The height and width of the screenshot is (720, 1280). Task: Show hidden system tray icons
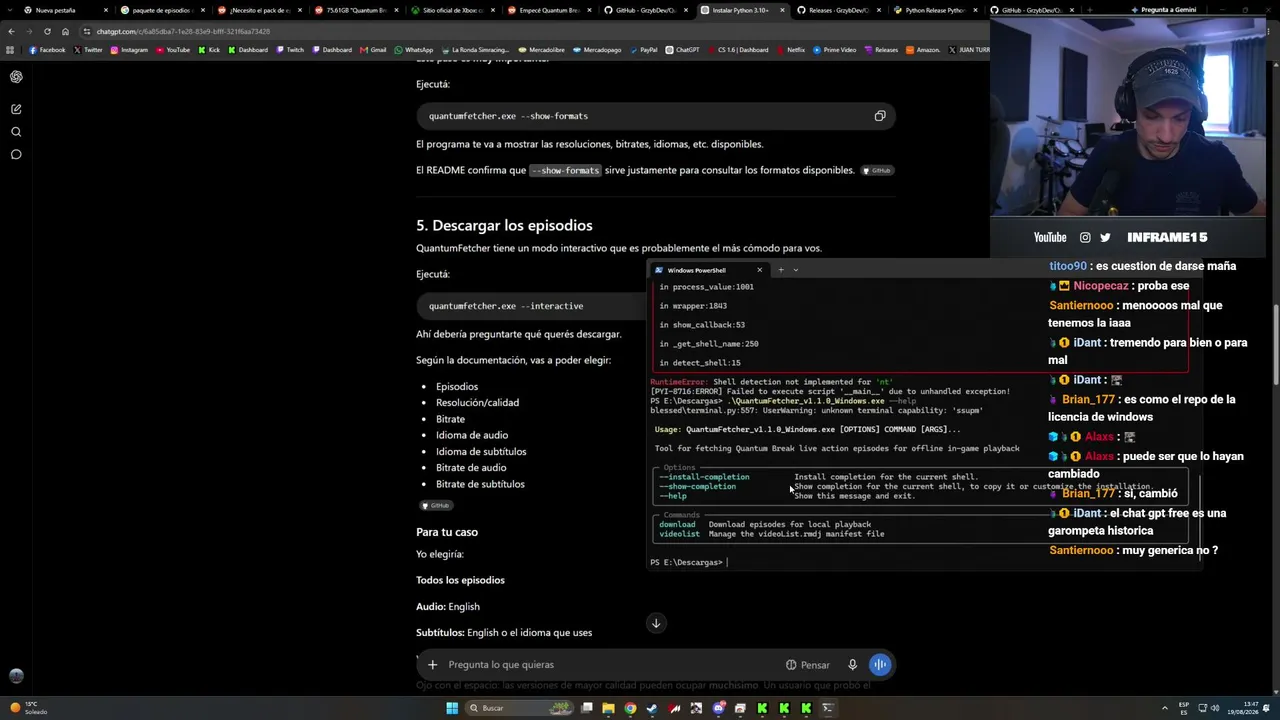pos(1164,708)
